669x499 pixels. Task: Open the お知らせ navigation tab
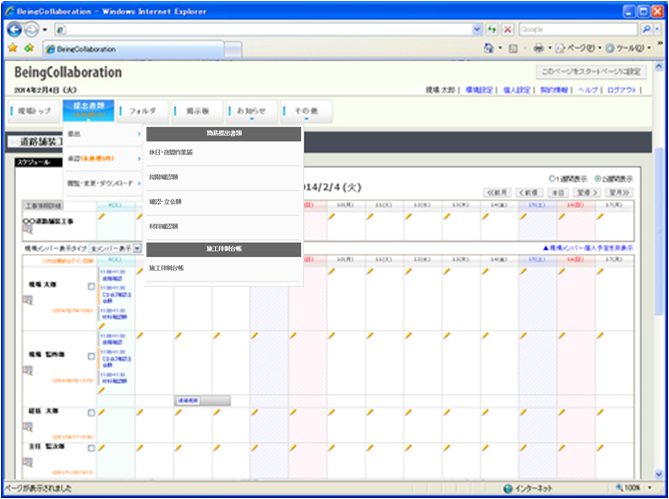click(252, 111)
